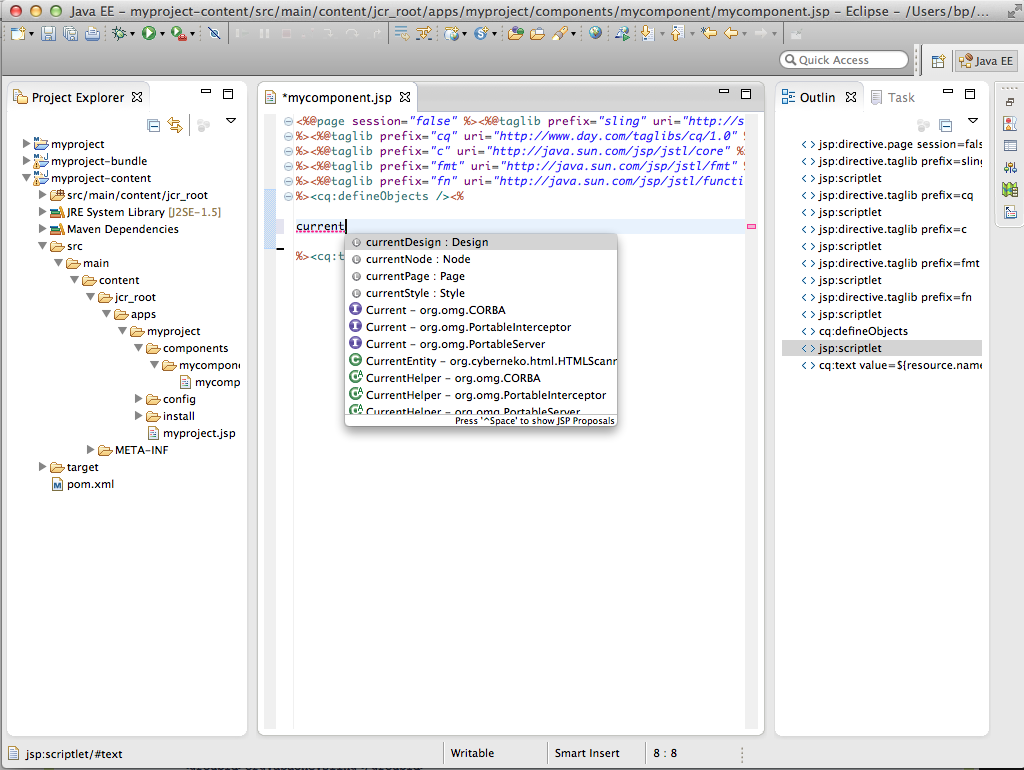
Task: Choose currentNode : Node from autocomplete list
Action: 417,259
